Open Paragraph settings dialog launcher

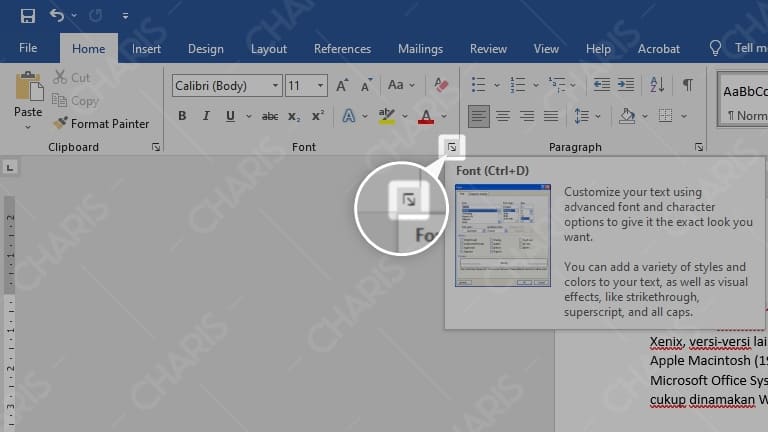point(699,147)
